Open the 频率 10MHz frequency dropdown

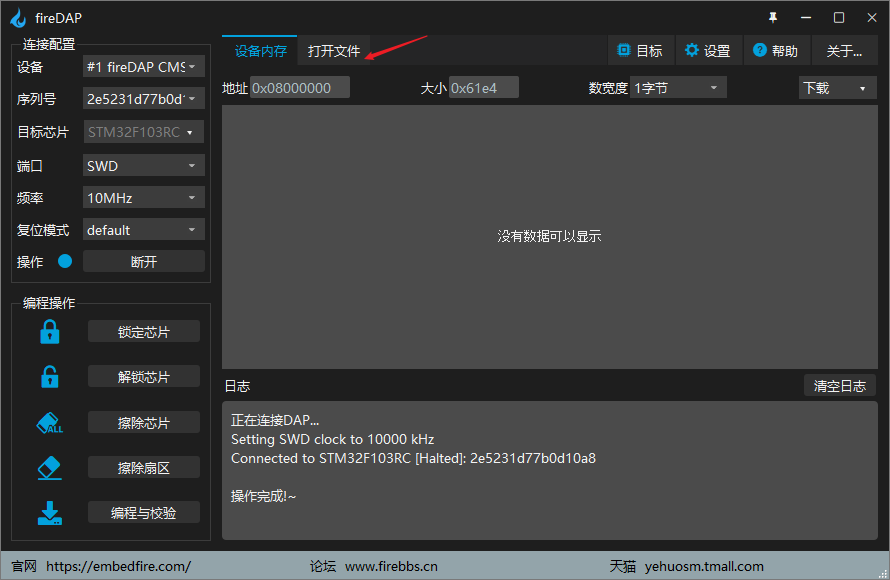pyautogui.click(x=144, y=198)
